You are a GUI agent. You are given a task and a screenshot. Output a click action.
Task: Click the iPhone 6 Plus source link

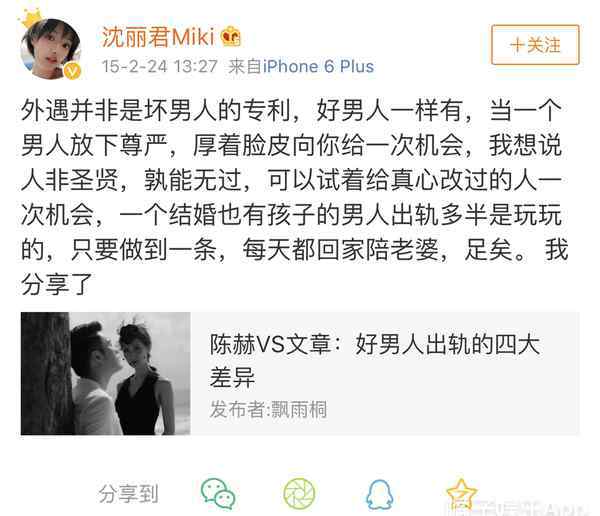(x=318, y=67)
